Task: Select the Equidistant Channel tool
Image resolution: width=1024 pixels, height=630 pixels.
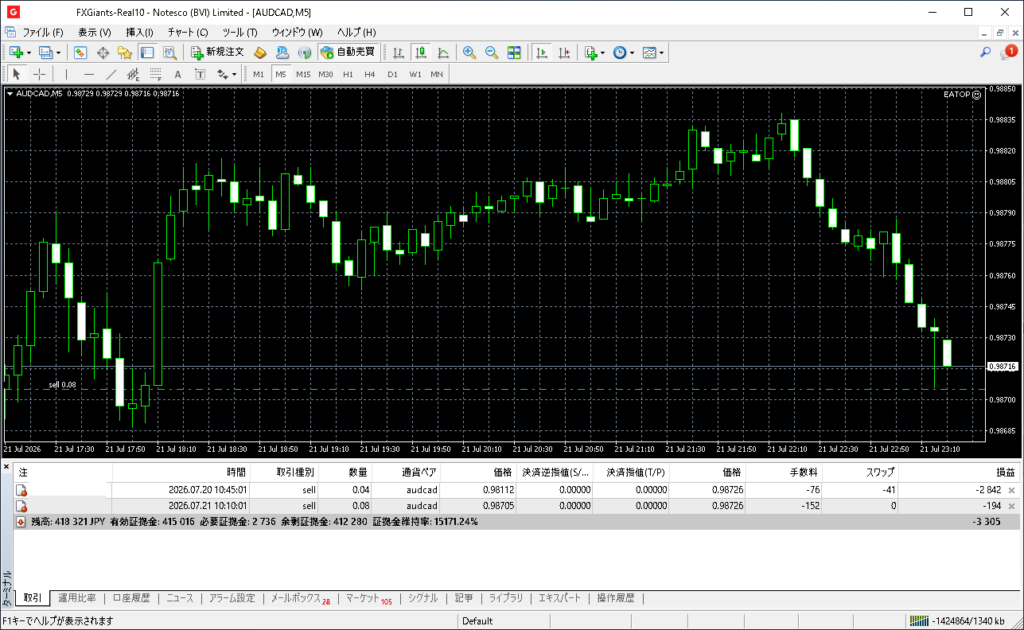Action: (x=133, y=74)
